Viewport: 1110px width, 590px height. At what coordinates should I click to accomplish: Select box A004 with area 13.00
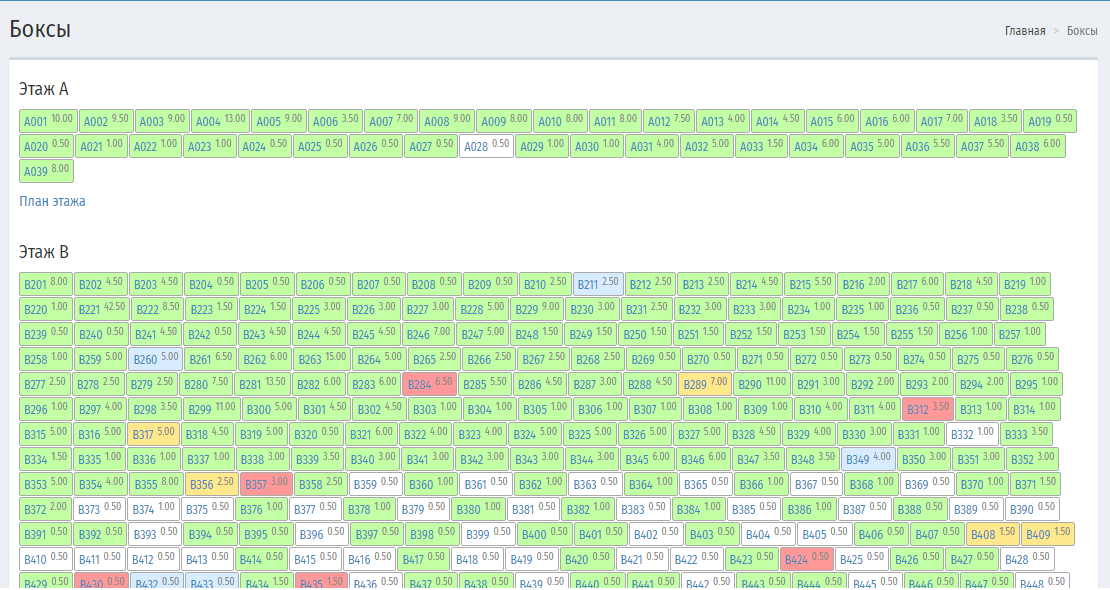point(220,121)
